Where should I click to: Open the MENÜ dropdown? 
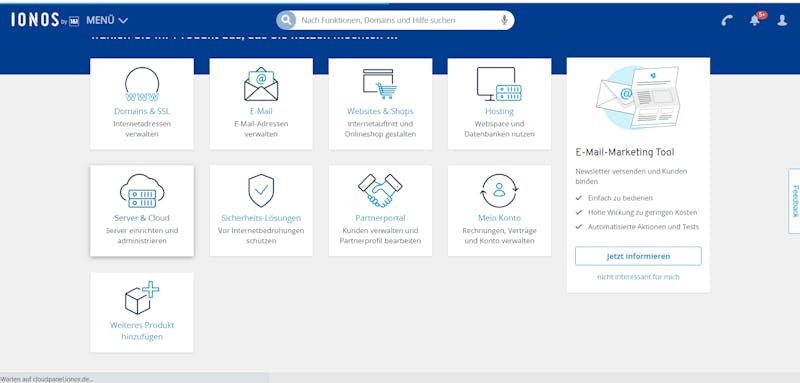coord(107,20)
